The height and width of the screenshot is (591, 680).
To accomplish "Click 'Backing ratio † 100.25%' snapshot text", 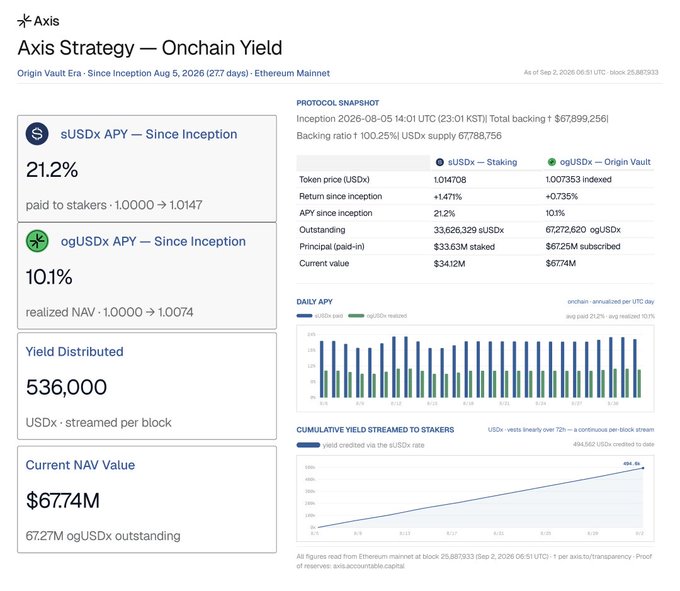I will click(347, 136).
